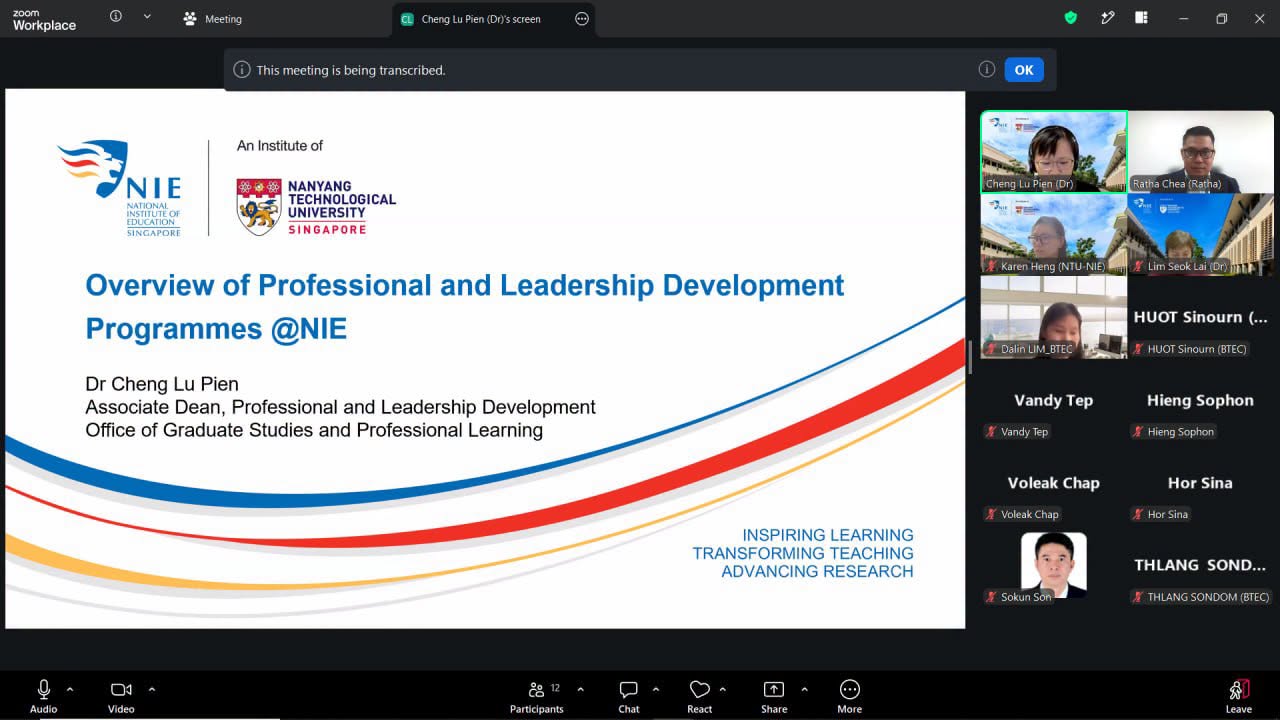Image resolution: width=1280 pixels, height=720 pixels.
Task: Change the view layout icon
Action: (1141, 18)
